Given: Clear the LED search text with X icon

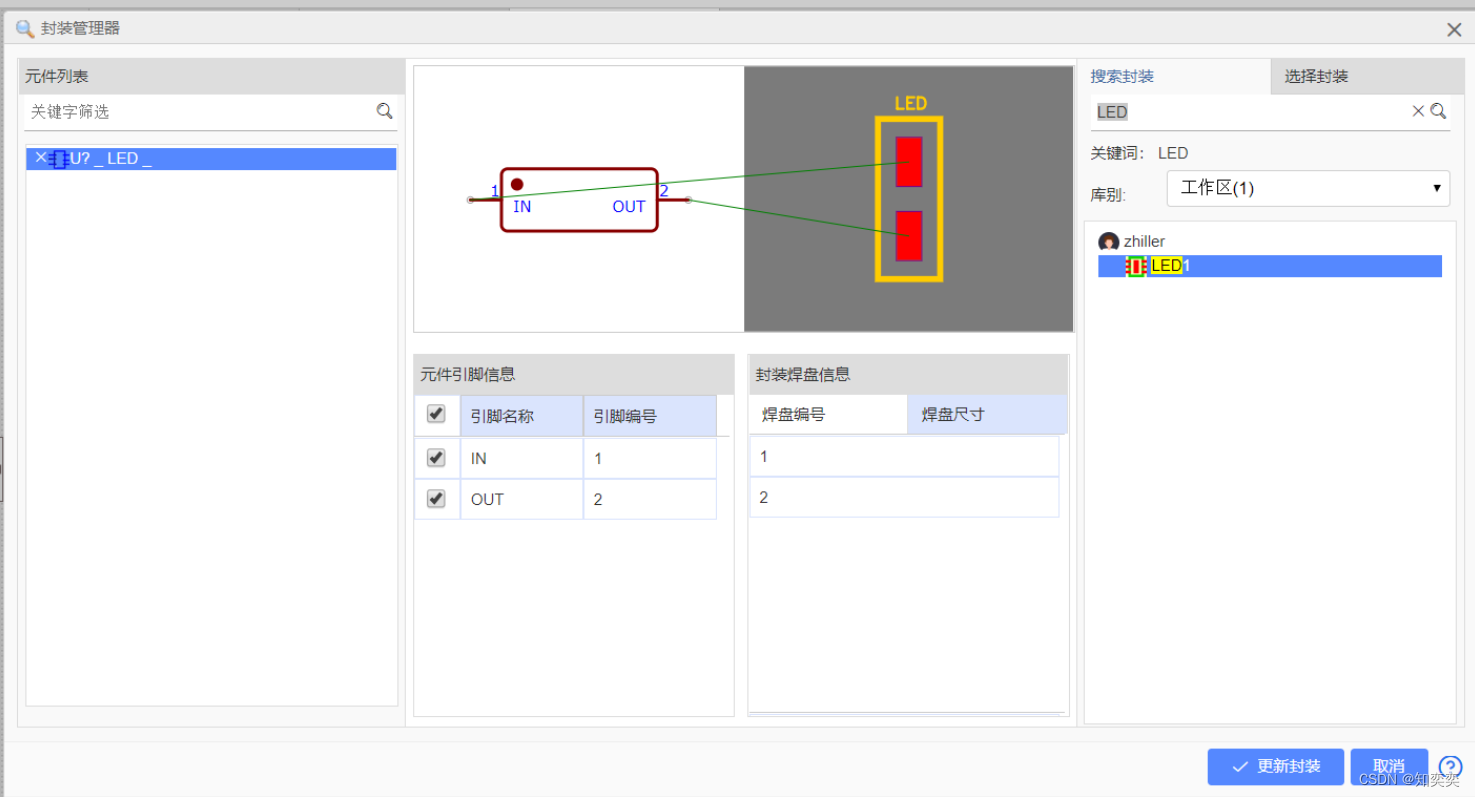Looking at the screenshot, I should tap(1417, 111).
